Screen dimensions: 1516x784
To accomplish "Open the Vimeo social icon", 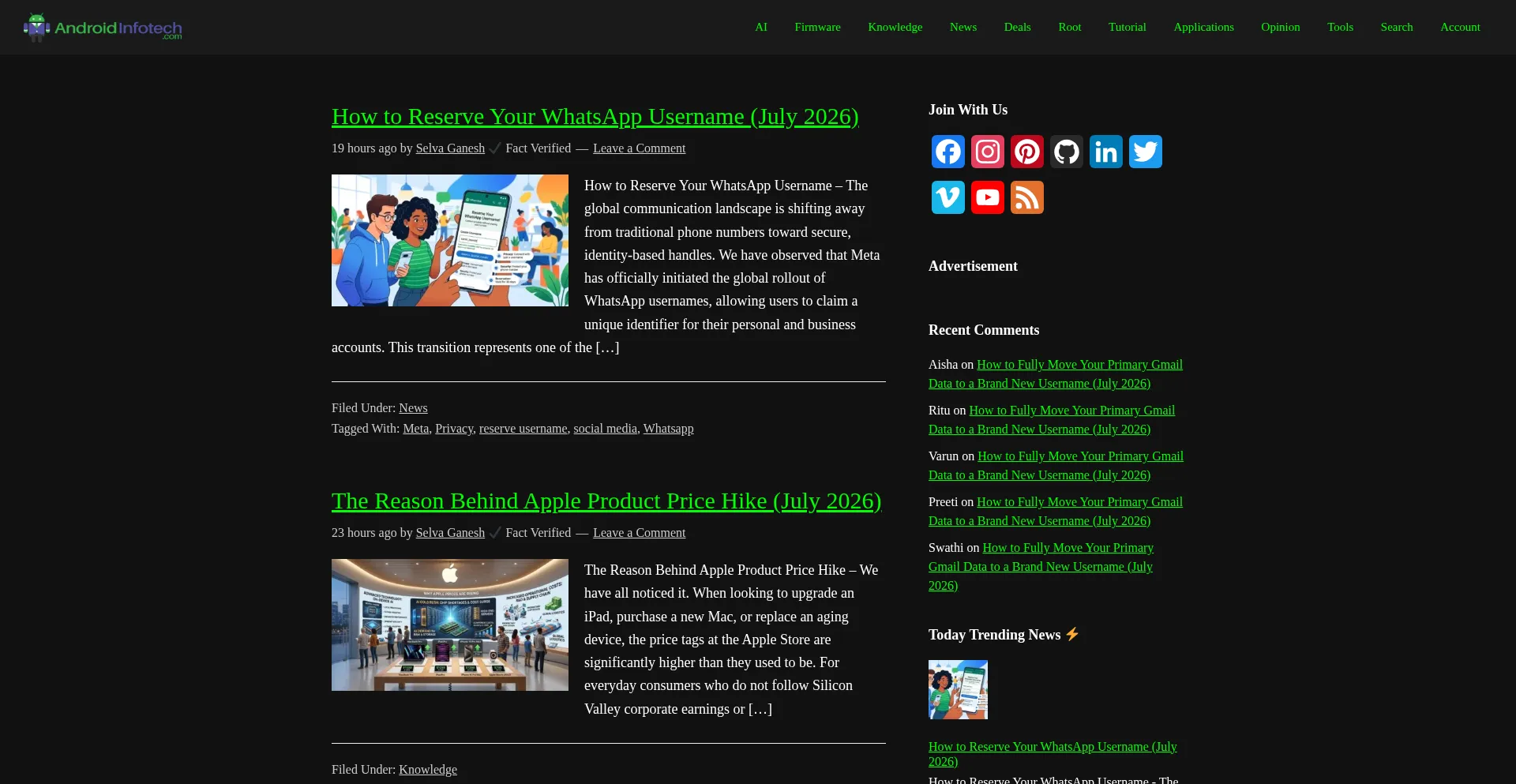I will pos(948,197).
